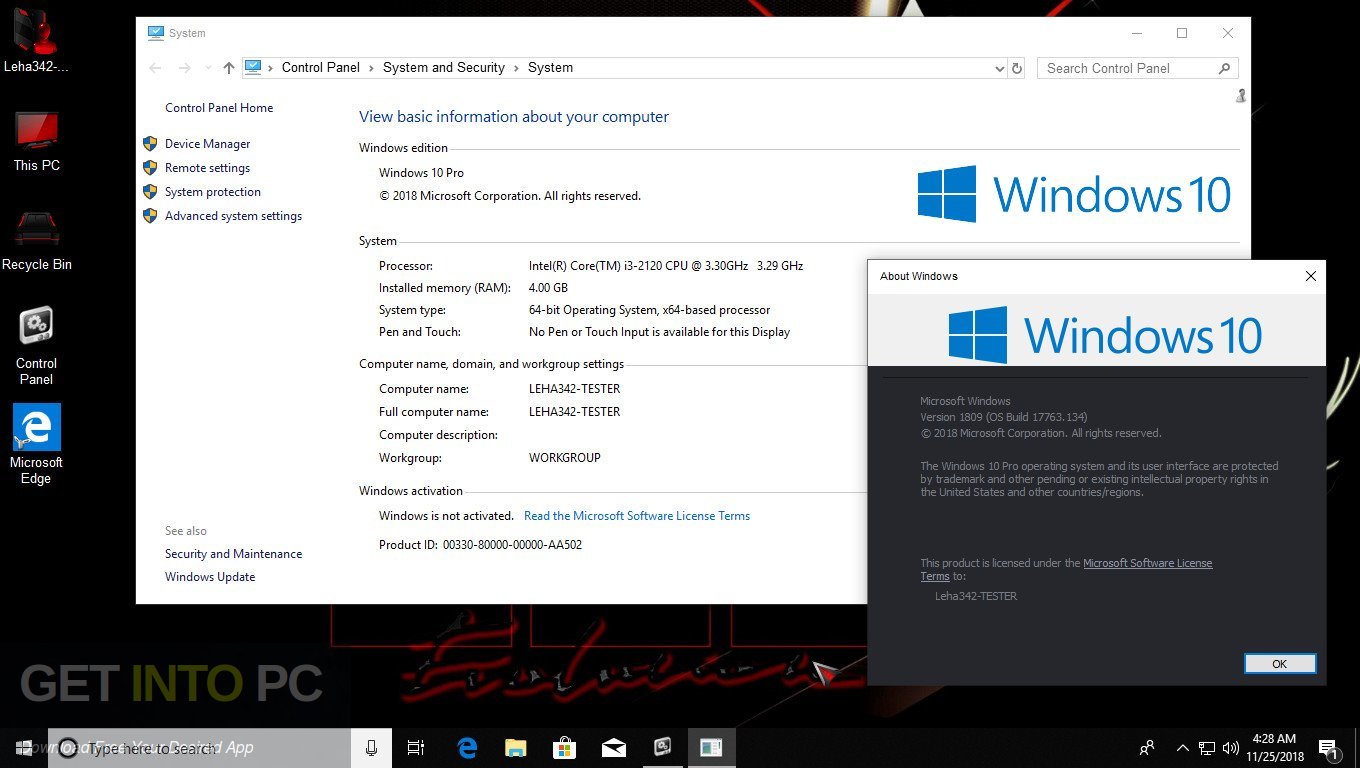Launch Microsoft Edge from the desktop
The width and height of the screenshot is (1360, 768).
click(x=36, y=445)
